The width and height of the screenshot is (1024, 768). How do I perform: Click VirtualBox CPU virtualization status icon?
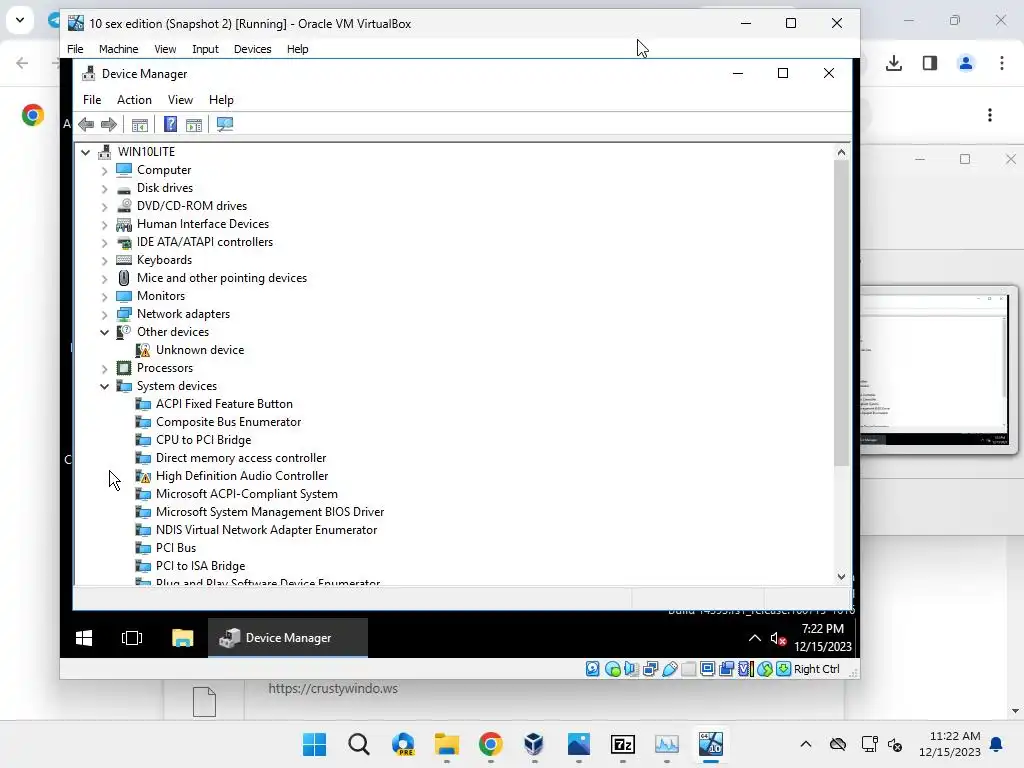point(745,669)
